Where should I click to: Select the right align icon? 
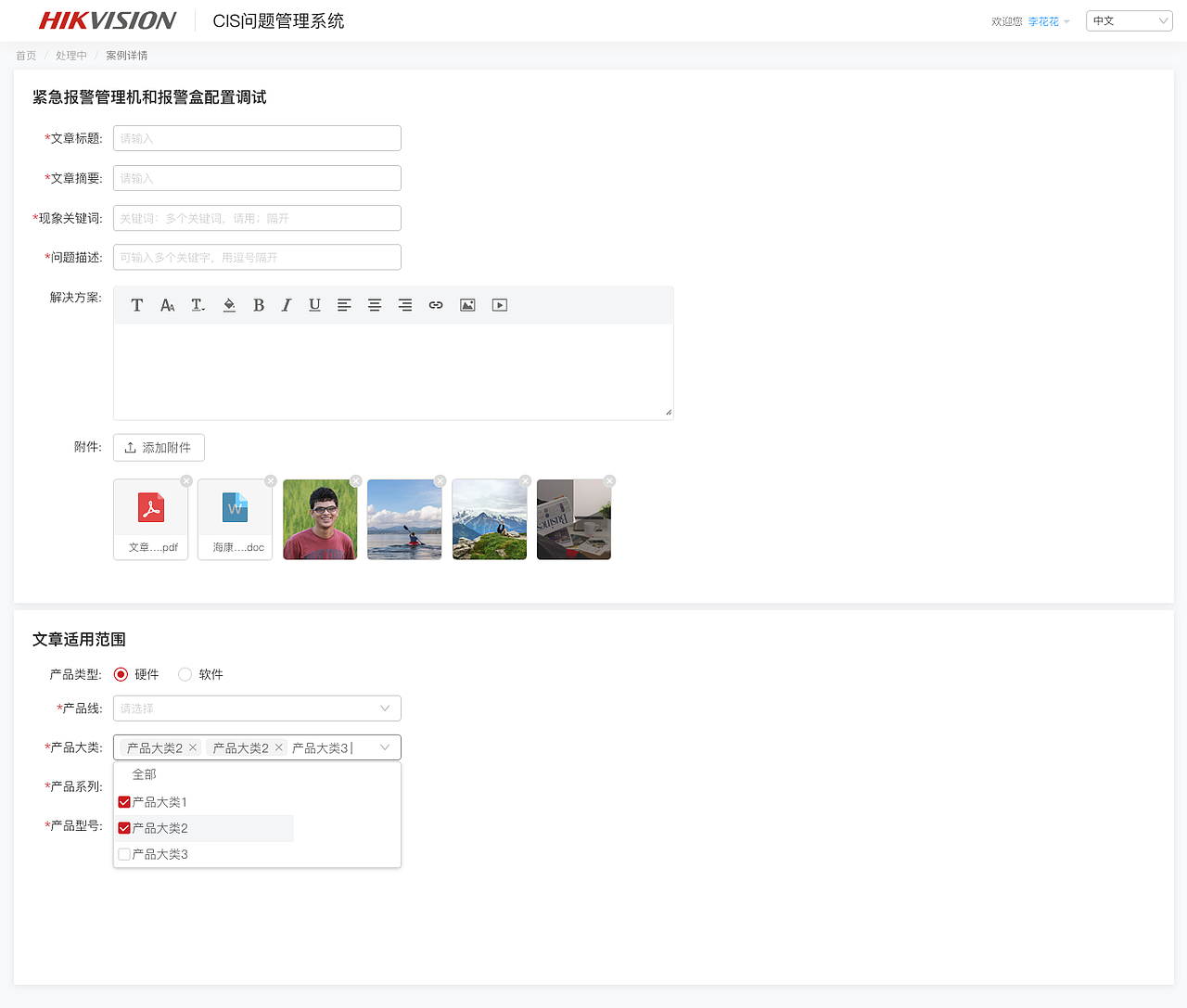404,304
